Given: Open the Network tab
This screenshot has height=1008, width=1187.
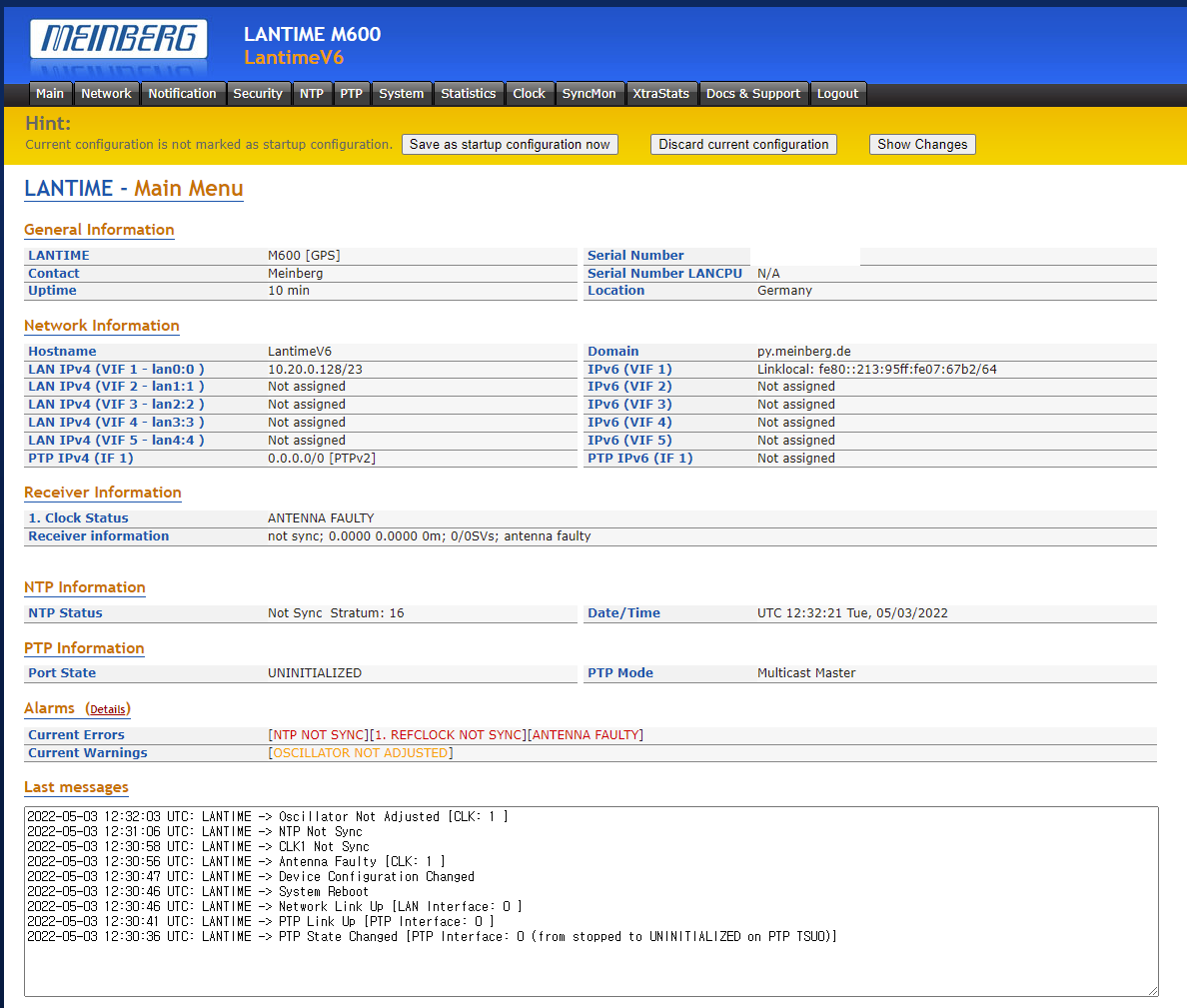Looking at the screenshot, I should click(x=106, y=94).
